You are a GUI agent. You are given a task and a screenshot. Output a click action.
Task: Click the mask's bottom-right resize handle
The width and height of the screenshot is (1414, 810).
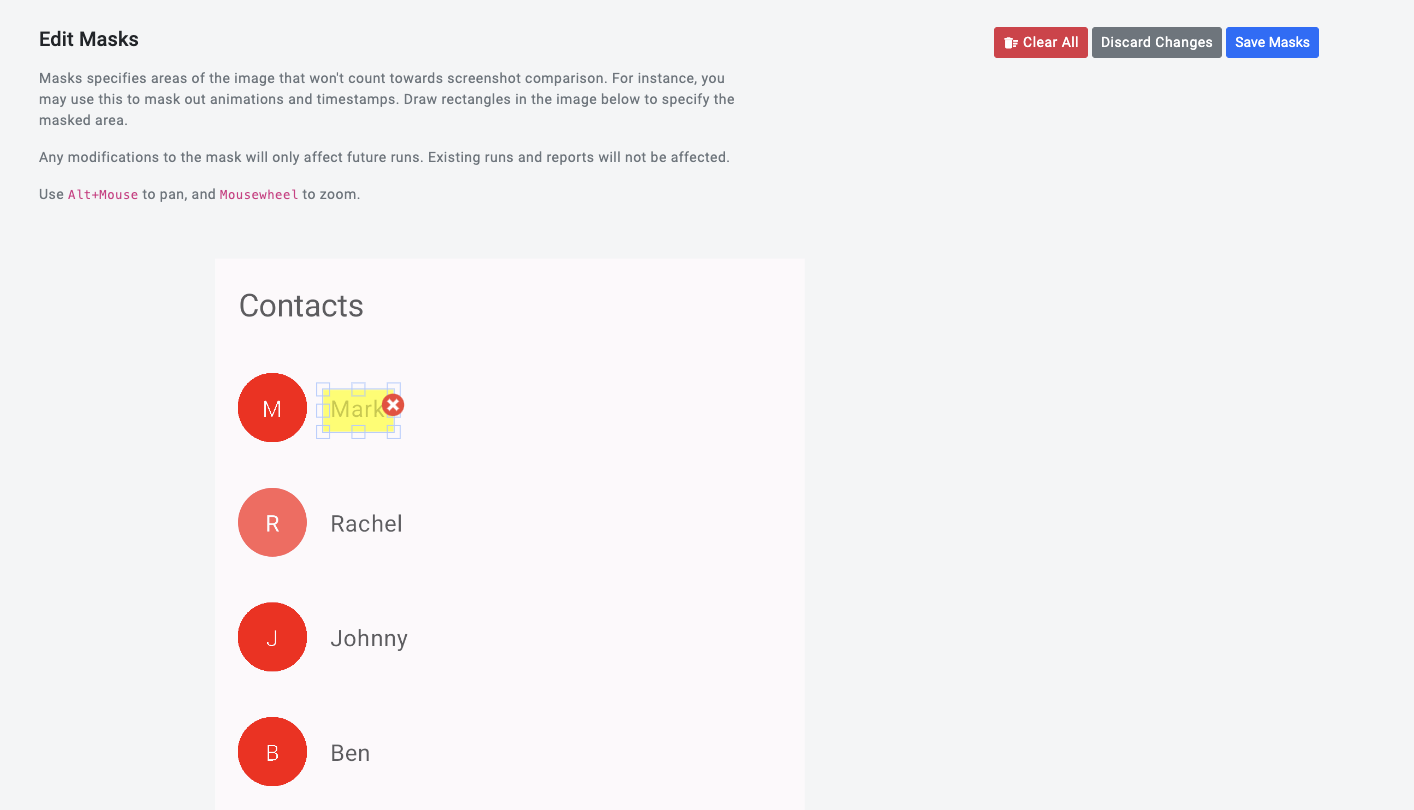pyautogui.click(x=394, y=432)
